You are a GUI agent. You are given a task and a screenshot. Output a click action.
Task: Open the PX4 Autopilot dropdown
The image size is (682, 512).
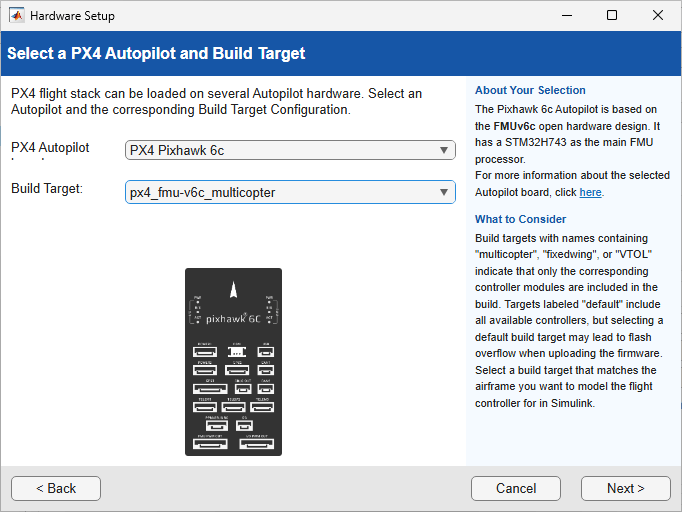click(290, 150)
